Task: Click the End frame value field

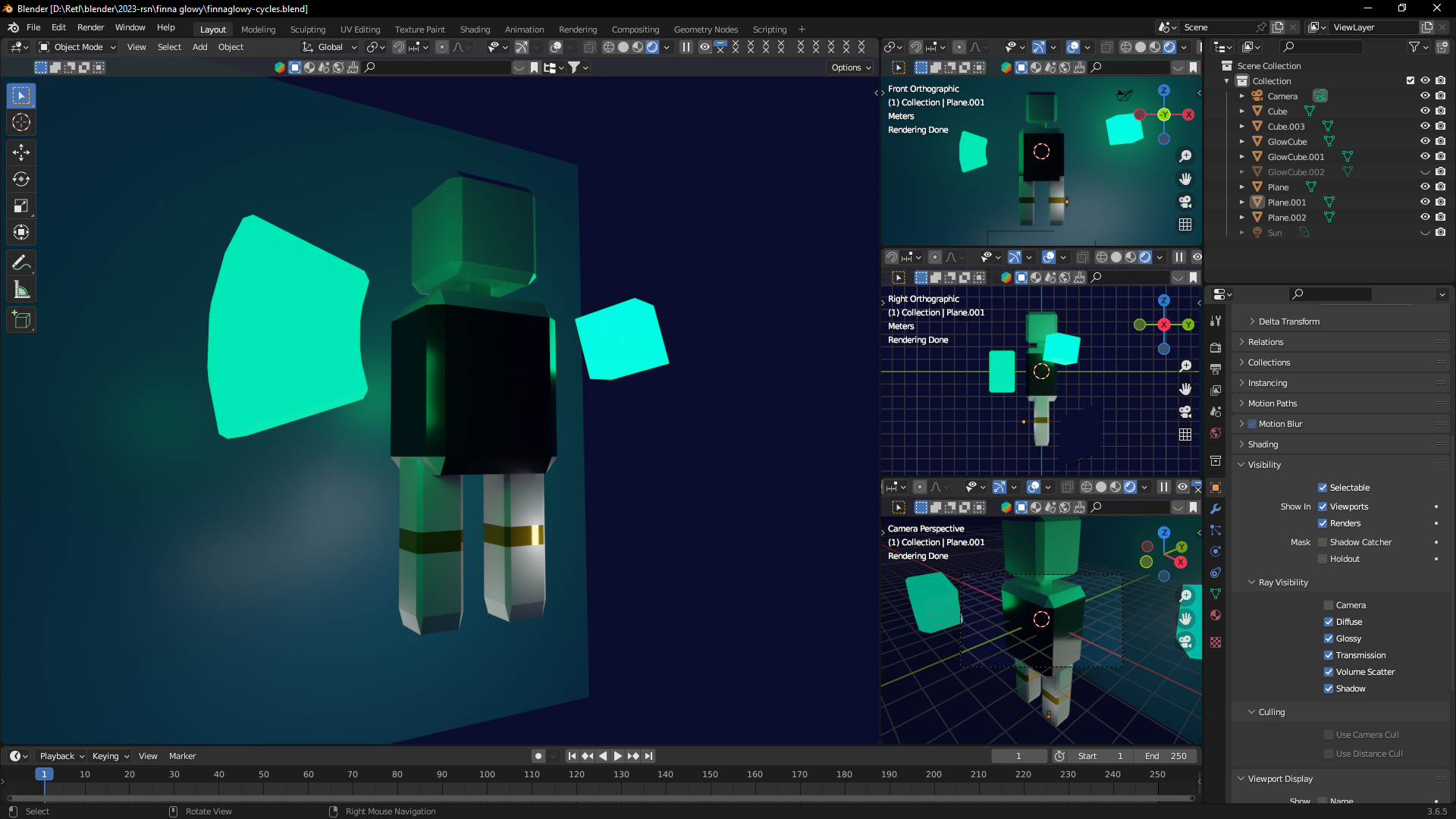Action: [1166, 756]
